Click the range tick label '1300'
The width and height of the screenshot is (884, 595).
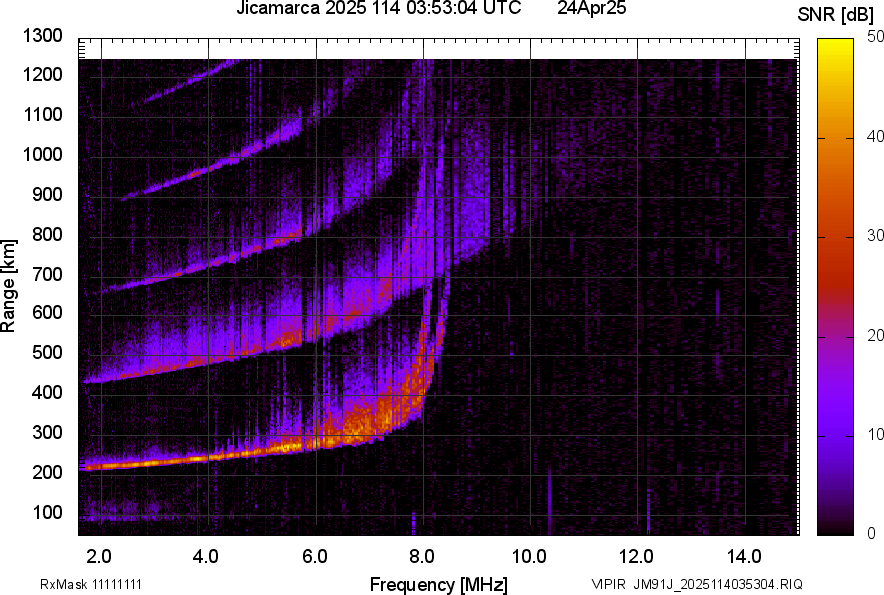(x=42, y=36)
